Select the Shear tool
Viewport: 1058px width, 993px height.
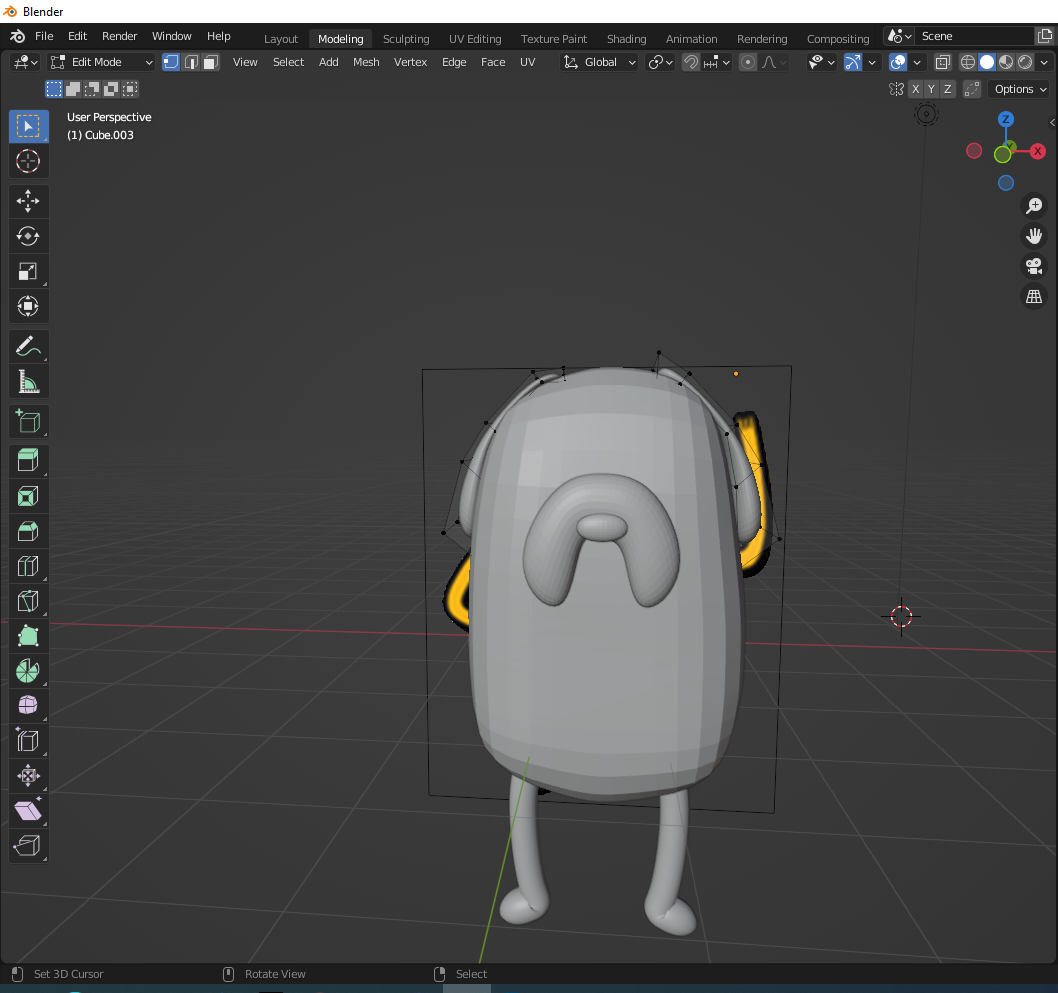(x=28, y=811)
